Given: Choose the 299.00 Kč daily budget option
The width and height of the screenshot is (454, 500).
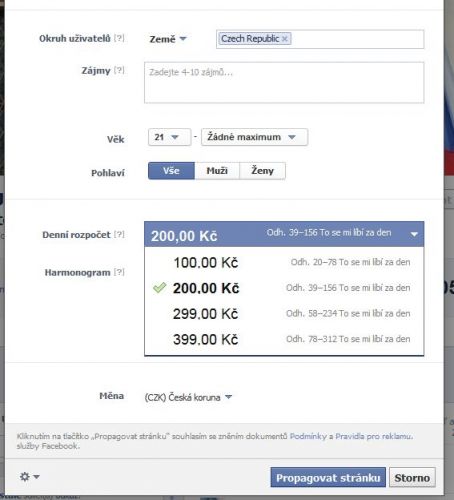Looking at the screenshot, I should (284, 314).
